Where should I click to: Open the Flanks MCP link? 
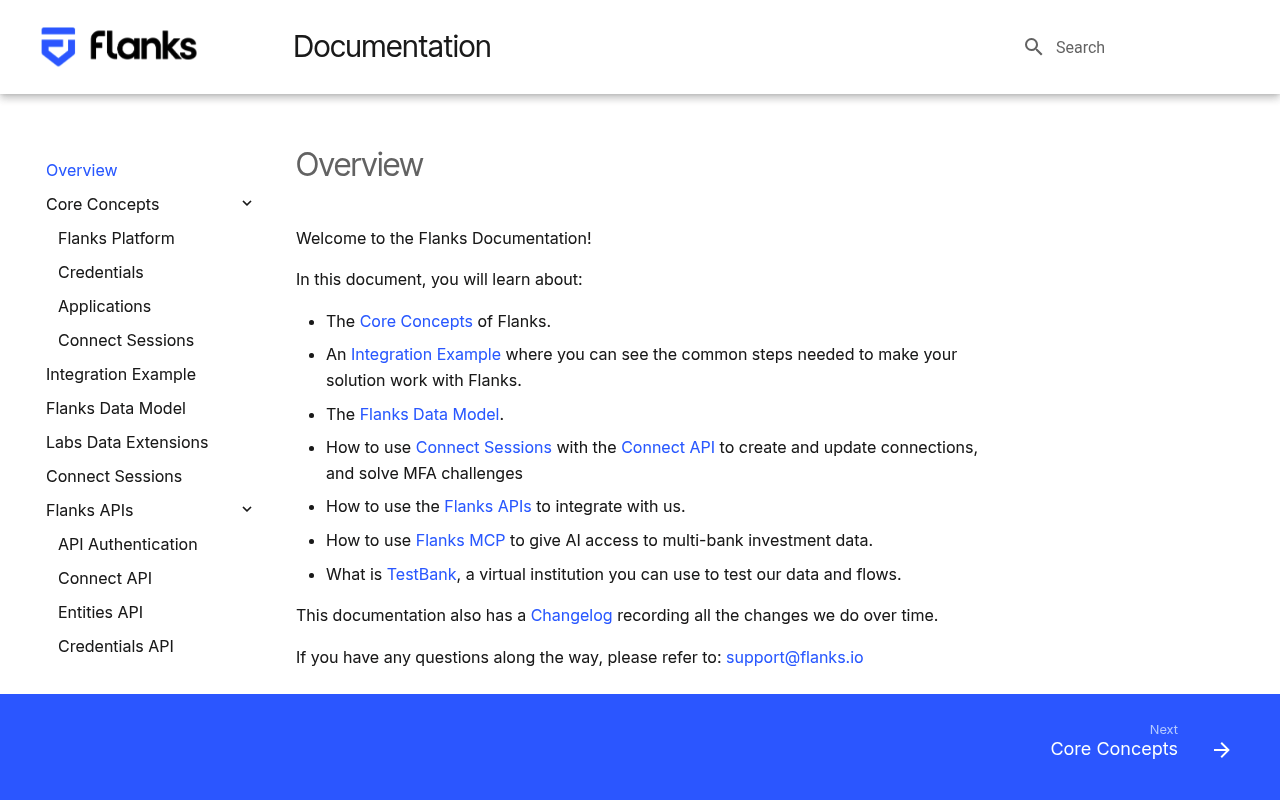click(x=460, y=540)
